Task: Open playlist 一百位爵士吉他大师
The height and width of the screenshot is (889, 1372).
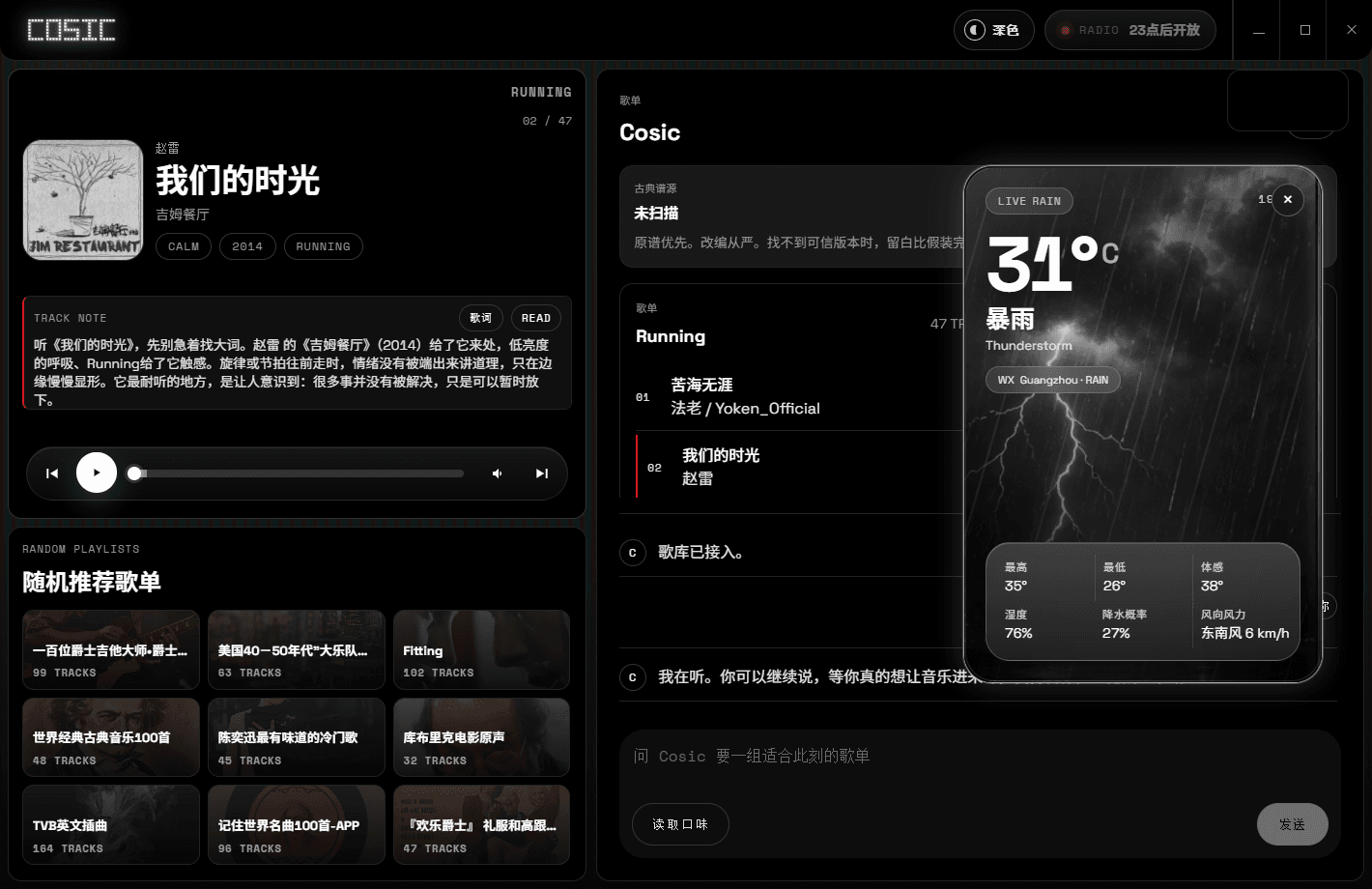Action: point(111,649)
